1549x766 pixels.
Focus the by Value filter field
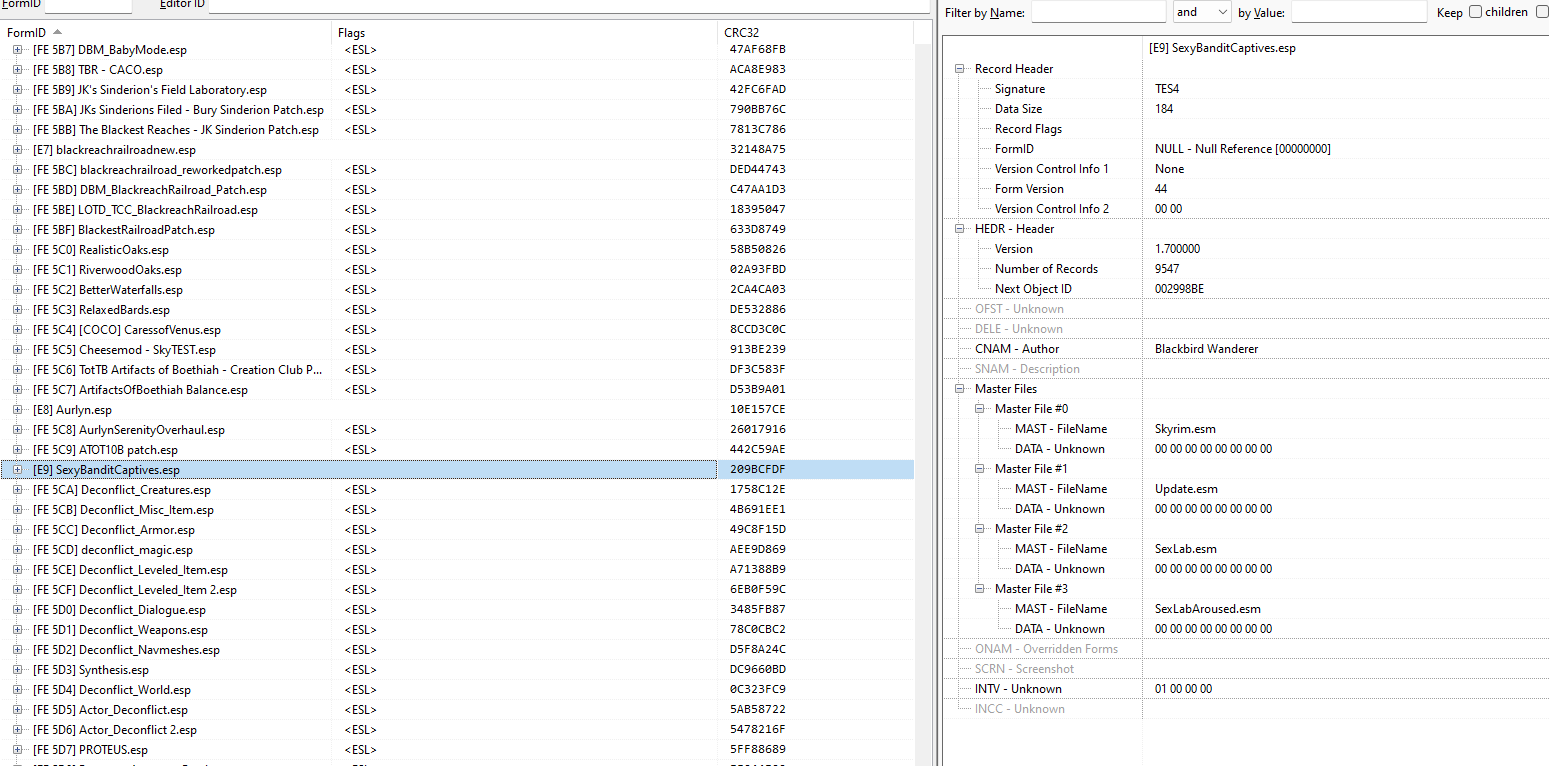(x=1359, y=12)
